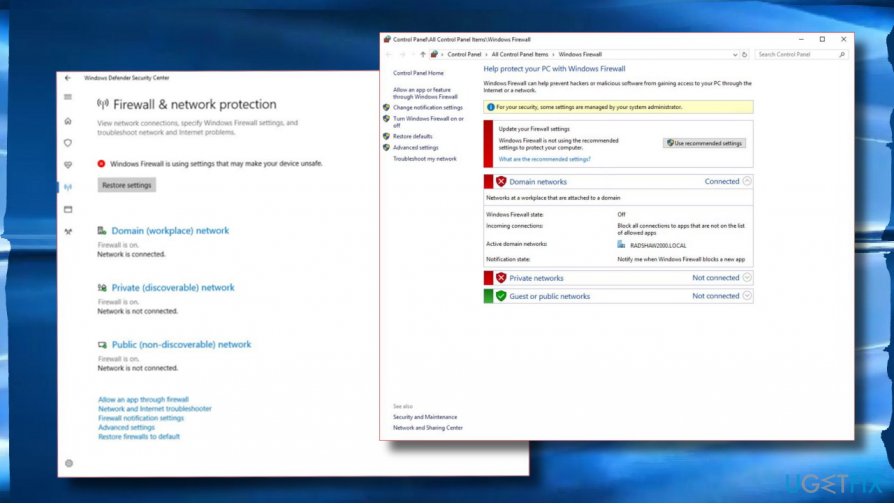894x504 pixels.
Task: Open Control Panel Home link
Action: 418,73
